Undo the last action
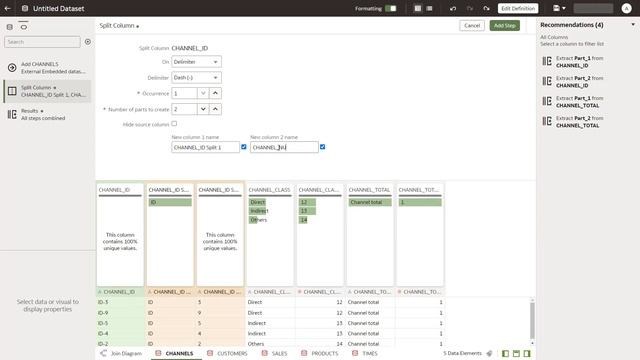640x360 pixels. [453, 8]
